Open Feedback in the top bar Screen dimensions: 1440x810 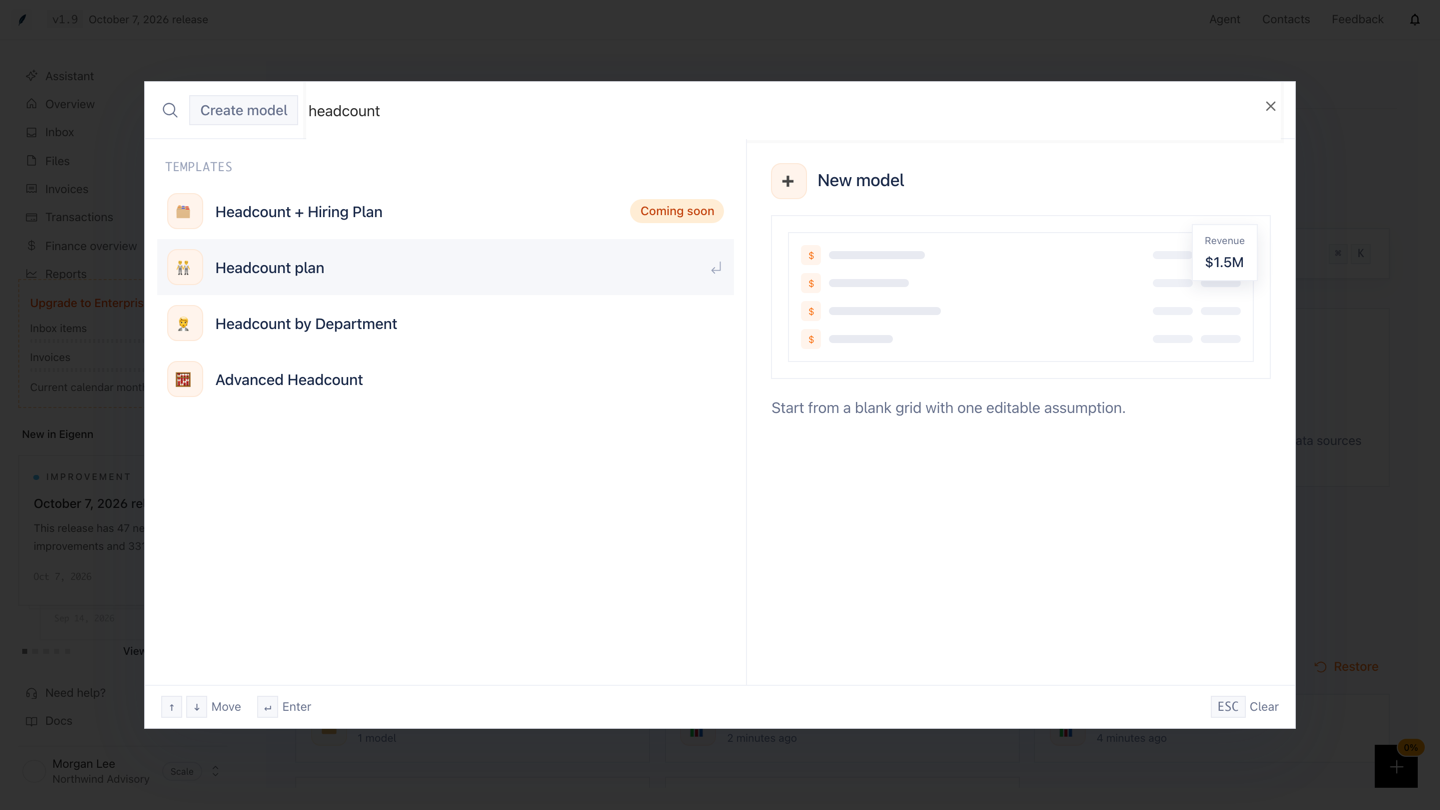pos(1357,19)
